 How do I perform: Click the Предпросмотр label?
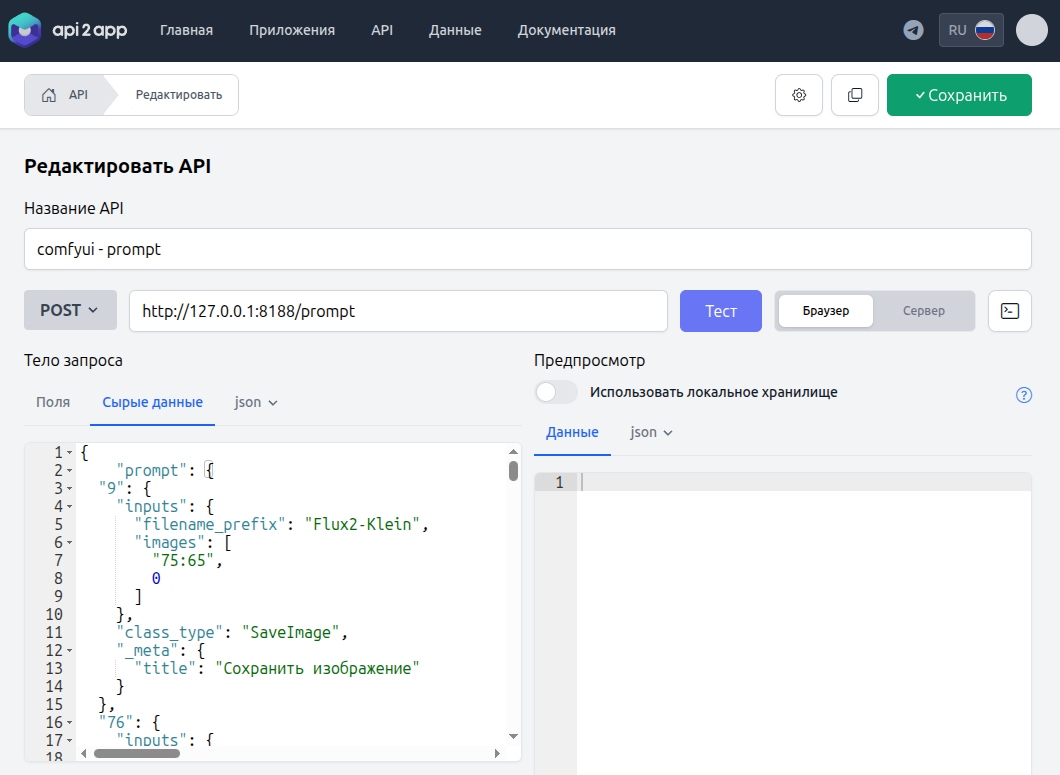click(x=589, y=360)
